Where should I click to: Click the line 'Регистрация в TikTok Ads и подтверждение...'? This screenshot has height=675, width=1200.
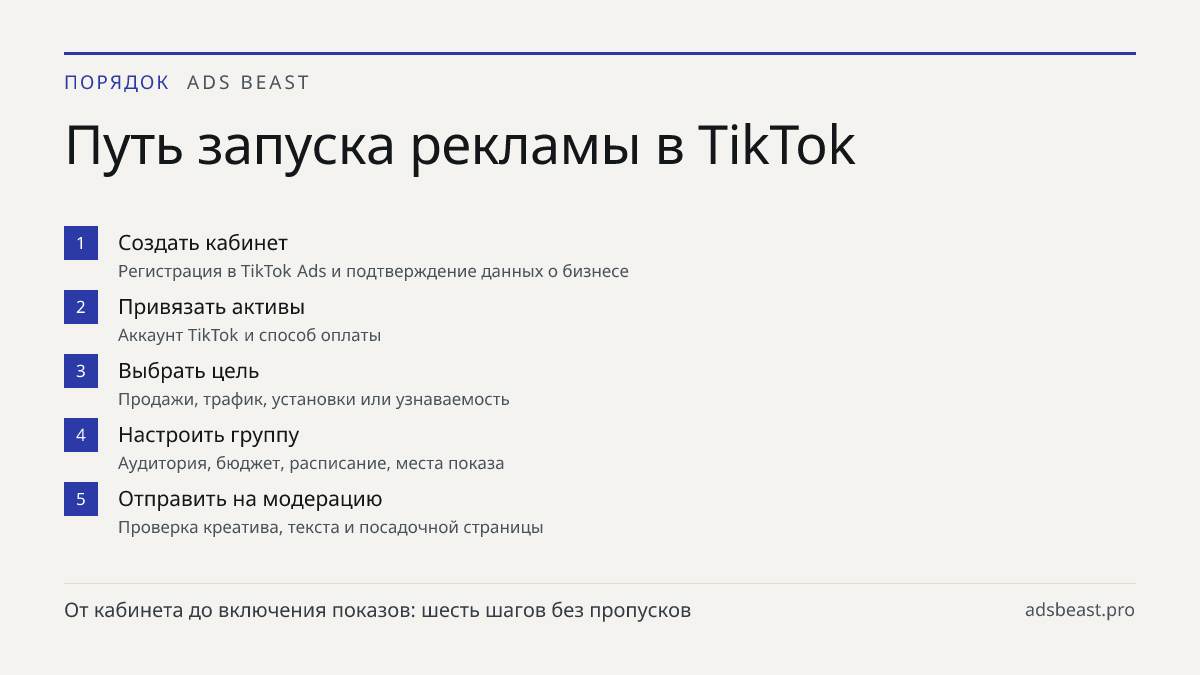(374, 271)
